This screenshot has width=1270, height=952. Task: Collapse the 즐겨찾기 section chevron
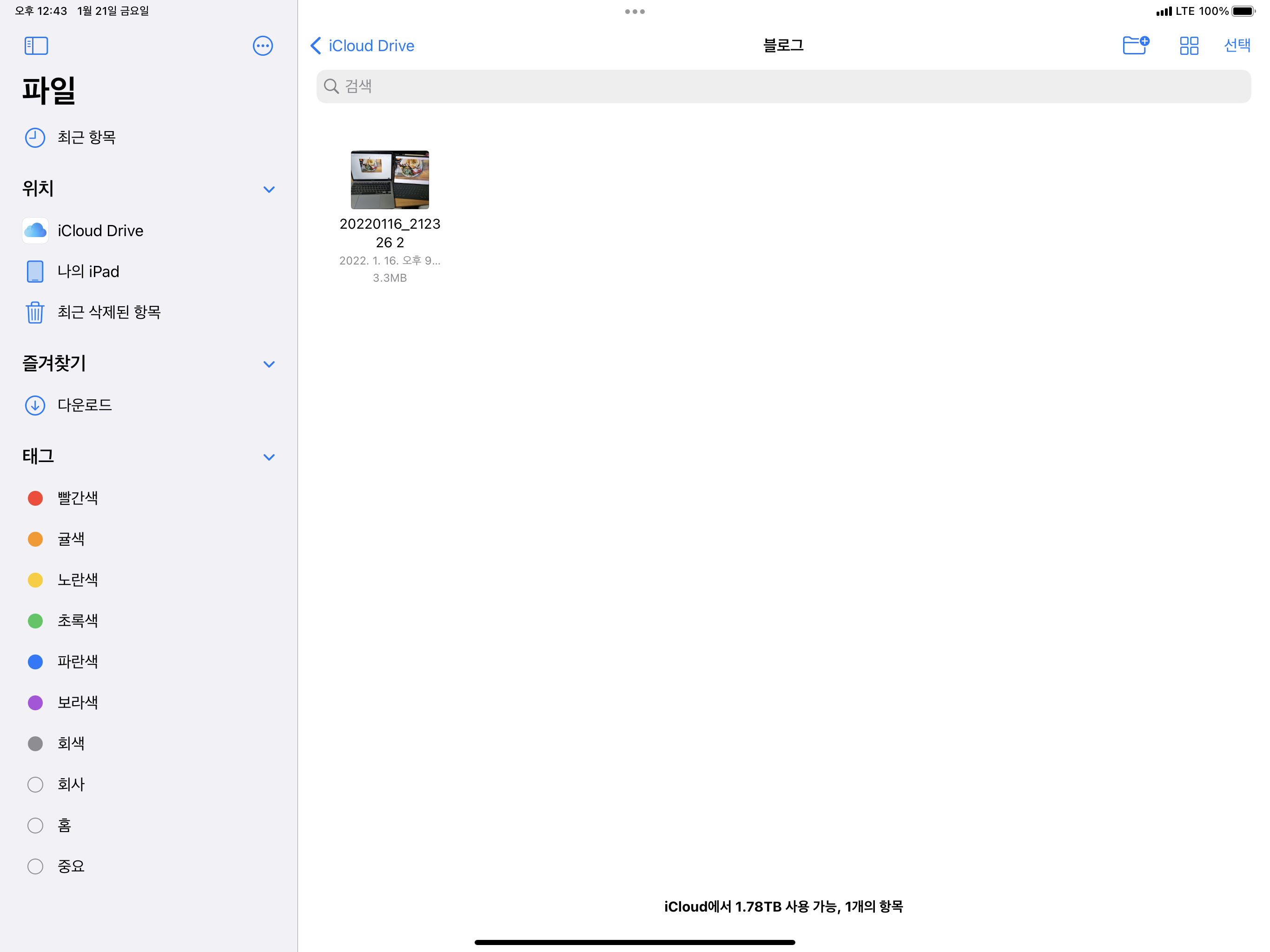269,364
